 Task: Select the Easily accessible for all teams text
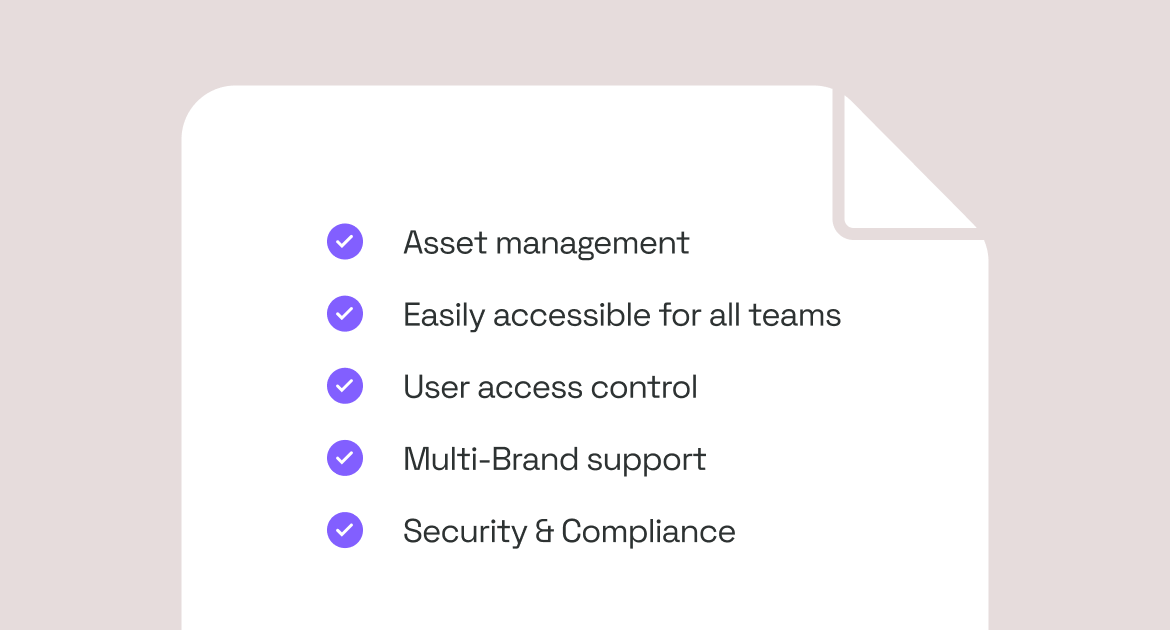coord(622,316)
